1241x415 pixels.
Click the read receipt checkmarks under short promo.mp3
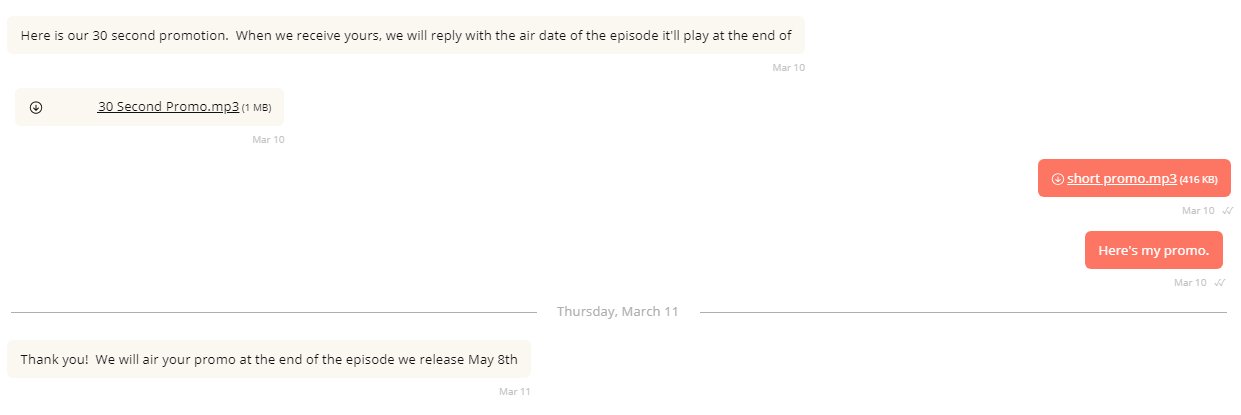(1228, 211)
